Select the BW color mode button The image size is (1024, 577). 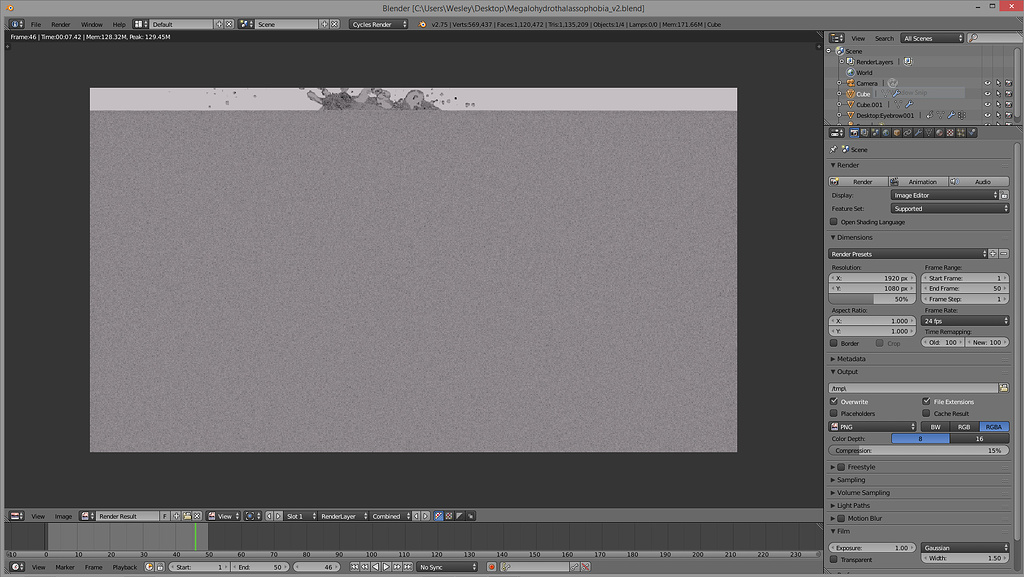(935, 427)
